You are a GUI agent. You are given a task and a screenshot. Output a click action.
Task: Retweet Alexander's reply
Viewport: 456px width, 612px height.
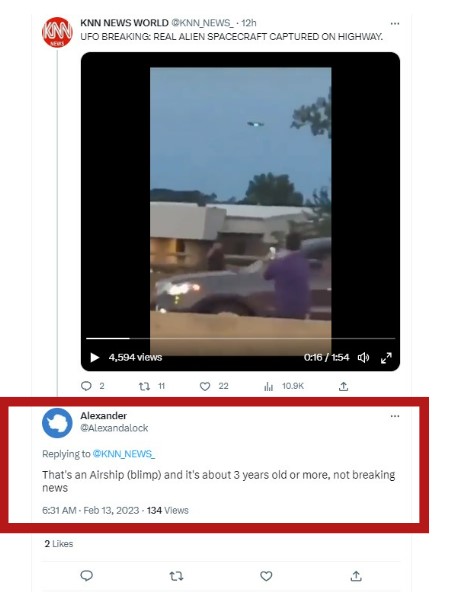coord(176,576)
